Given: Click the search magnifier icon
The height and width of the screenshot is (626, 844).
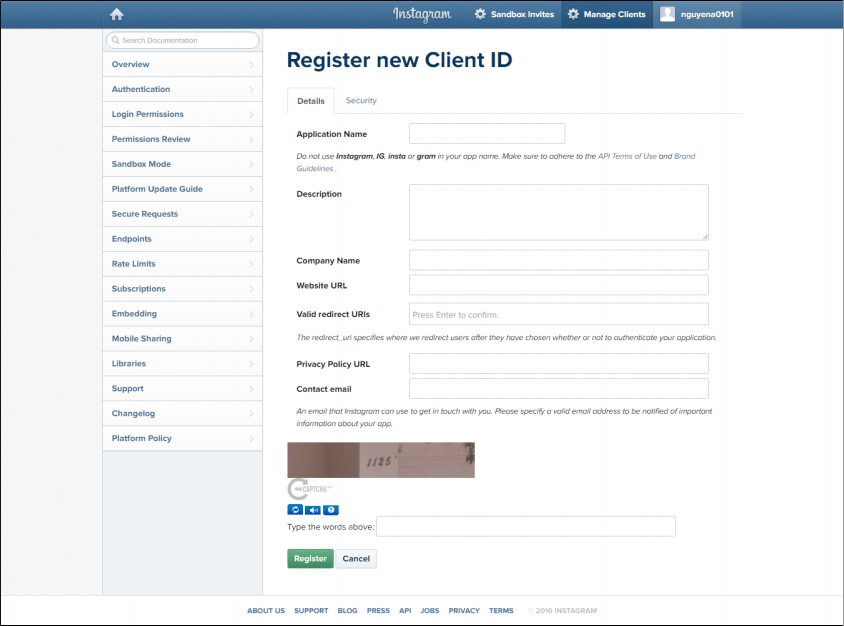Looking at the screenshot, I should [x=115, y=40].
